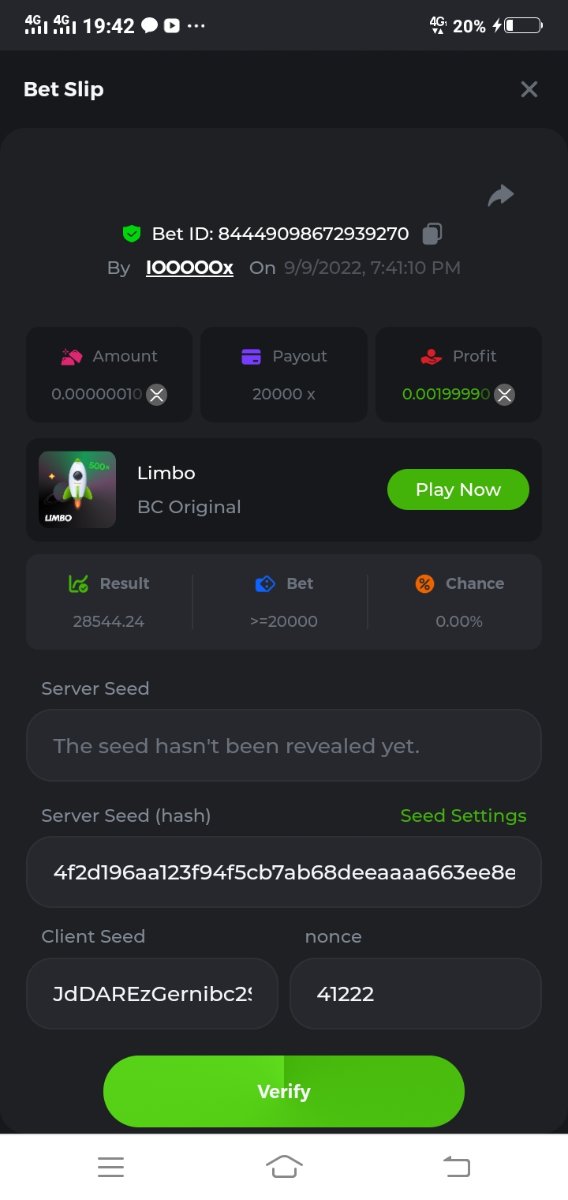Tap the orange Chance percent icon
This screenshot has width=568, height=1200.
coord(425,584)
